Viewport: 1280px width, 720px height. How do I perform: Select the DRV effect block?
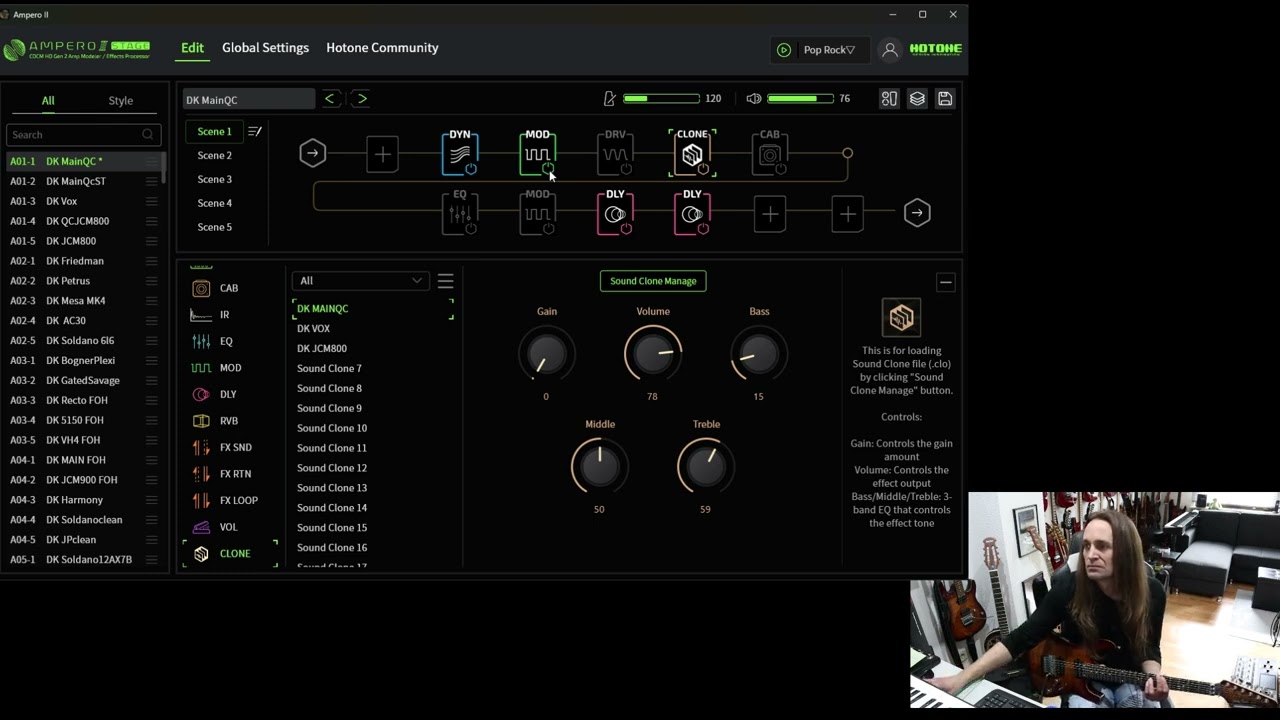coord(615,154)
